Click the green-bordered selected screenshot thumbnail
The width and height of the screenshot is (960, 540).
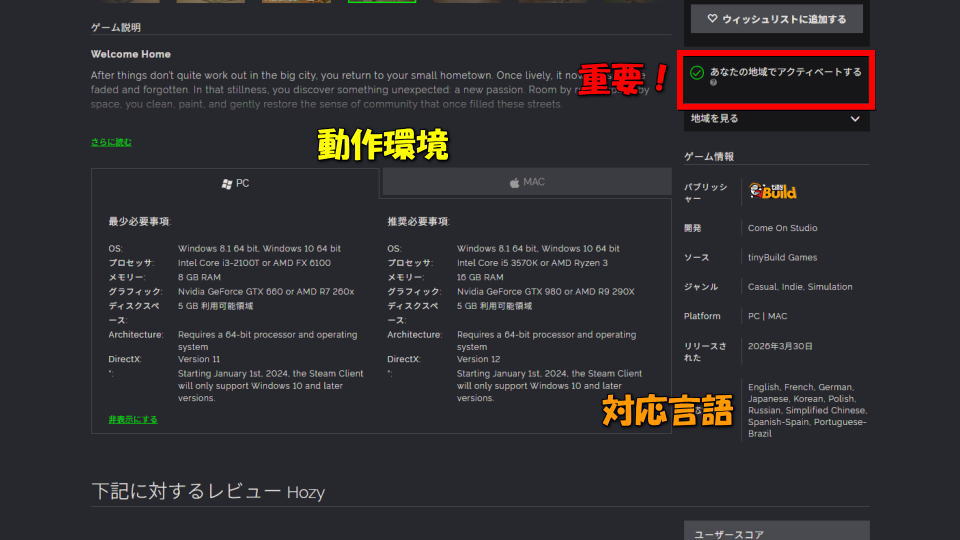click(x=381, y=1)
